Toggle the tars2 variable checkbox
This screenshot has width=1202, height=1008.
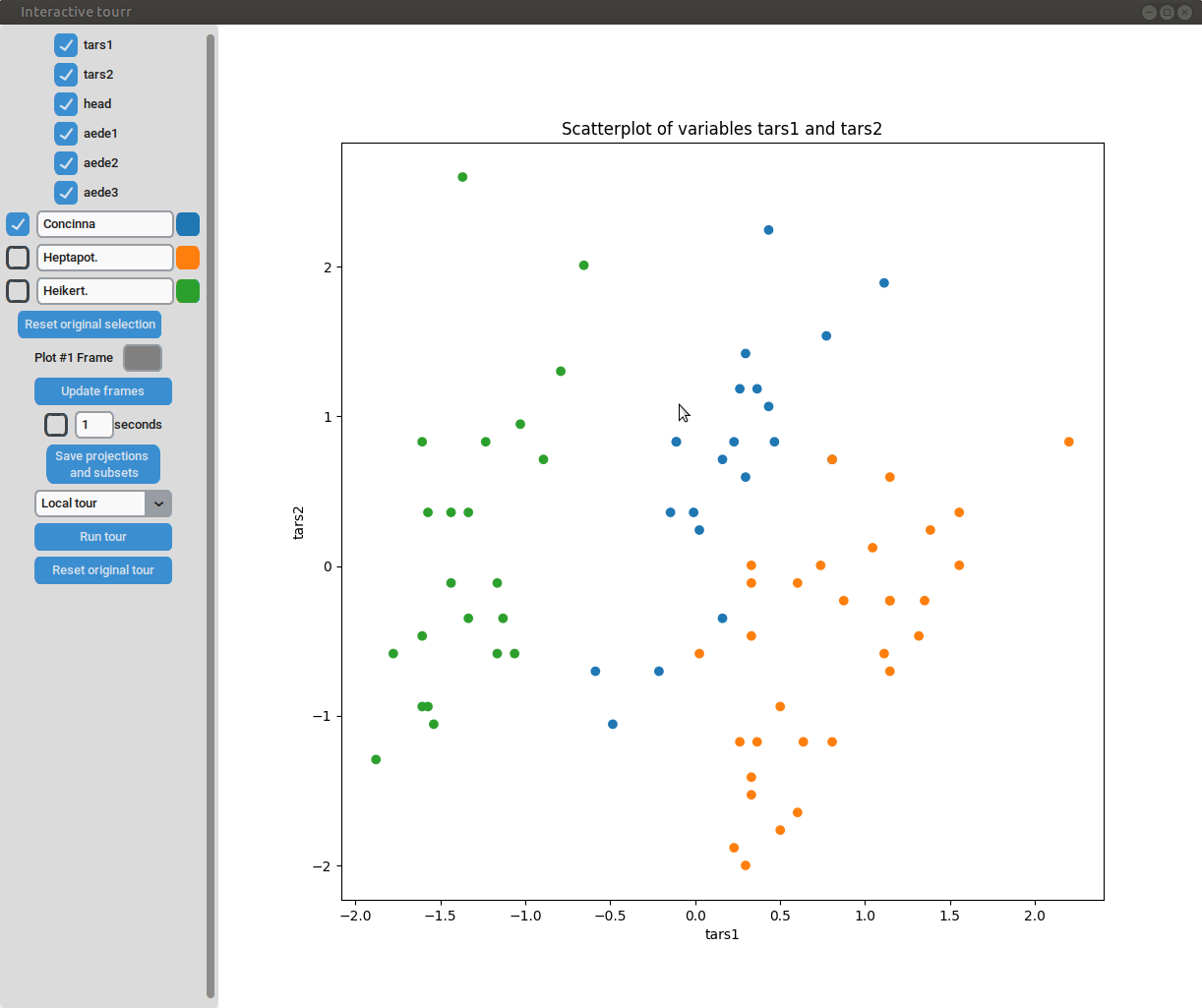[x=66, y=75]
